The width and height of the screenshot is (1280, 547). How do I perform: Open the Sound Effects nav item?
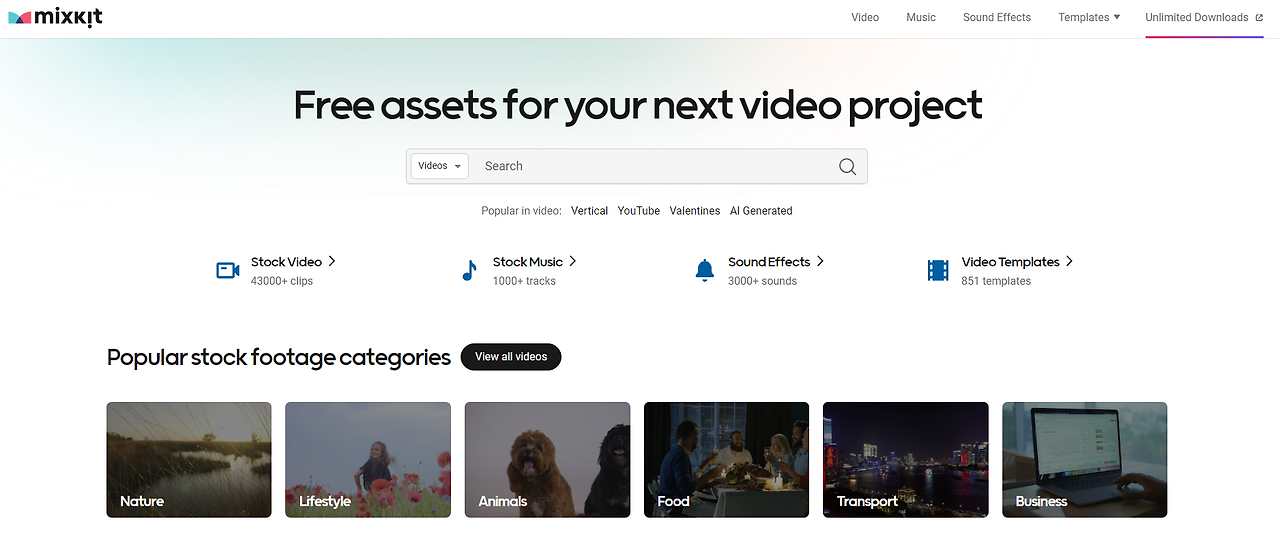pos(997,17)
